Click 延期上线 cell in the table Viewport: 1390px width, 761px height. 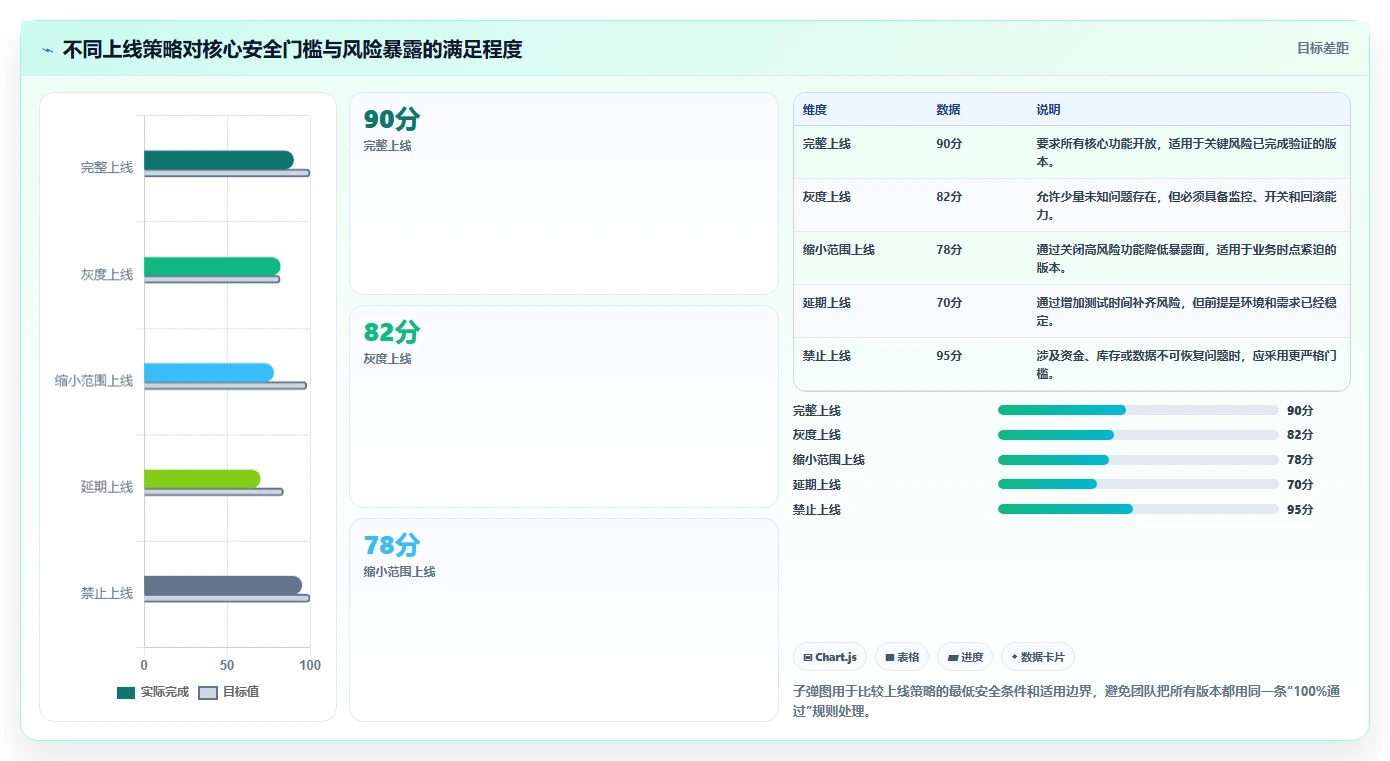(x=827, y=303)
